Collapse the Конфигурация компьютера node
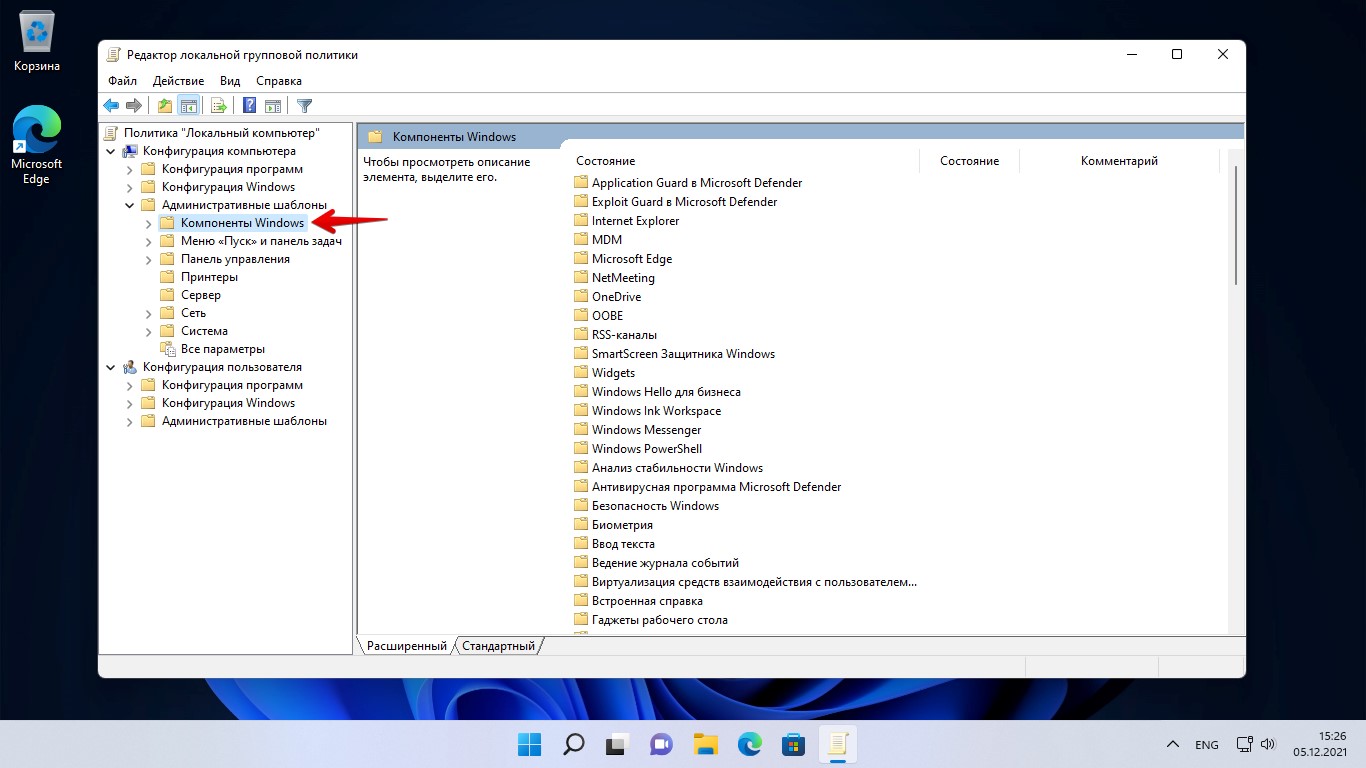 [x=111, y=151]
